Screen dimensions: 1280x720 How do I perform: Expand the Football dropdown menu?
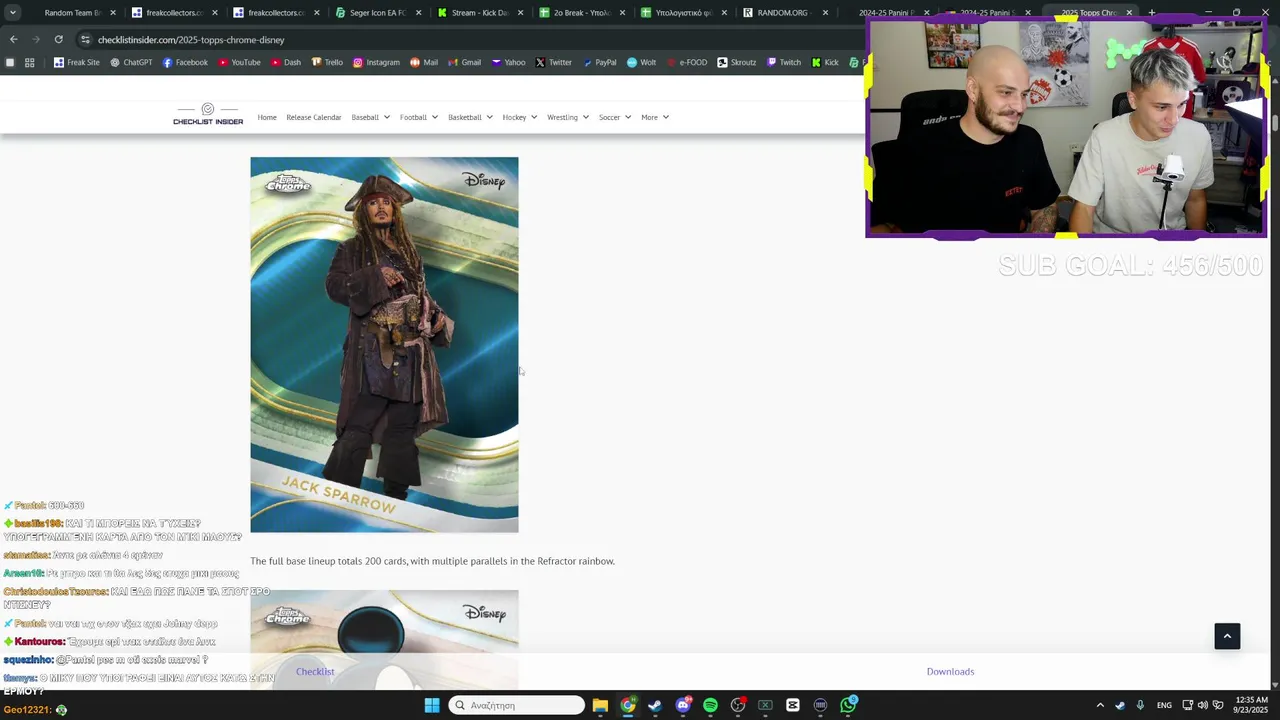pos(419,117)
